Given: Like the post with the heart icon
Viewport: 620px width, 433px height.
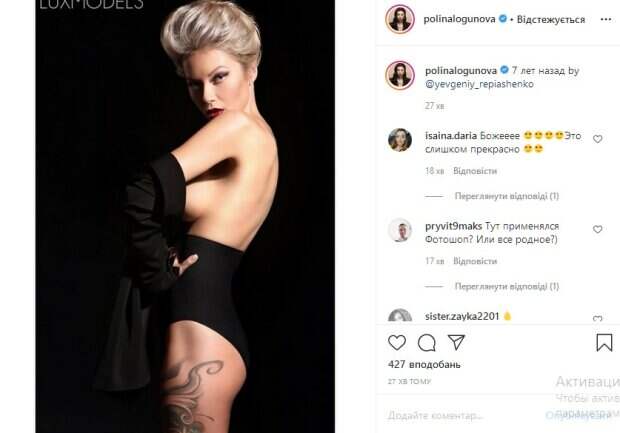Looking at the screenshot, I should pyautogui.click(x=397, y=342).
